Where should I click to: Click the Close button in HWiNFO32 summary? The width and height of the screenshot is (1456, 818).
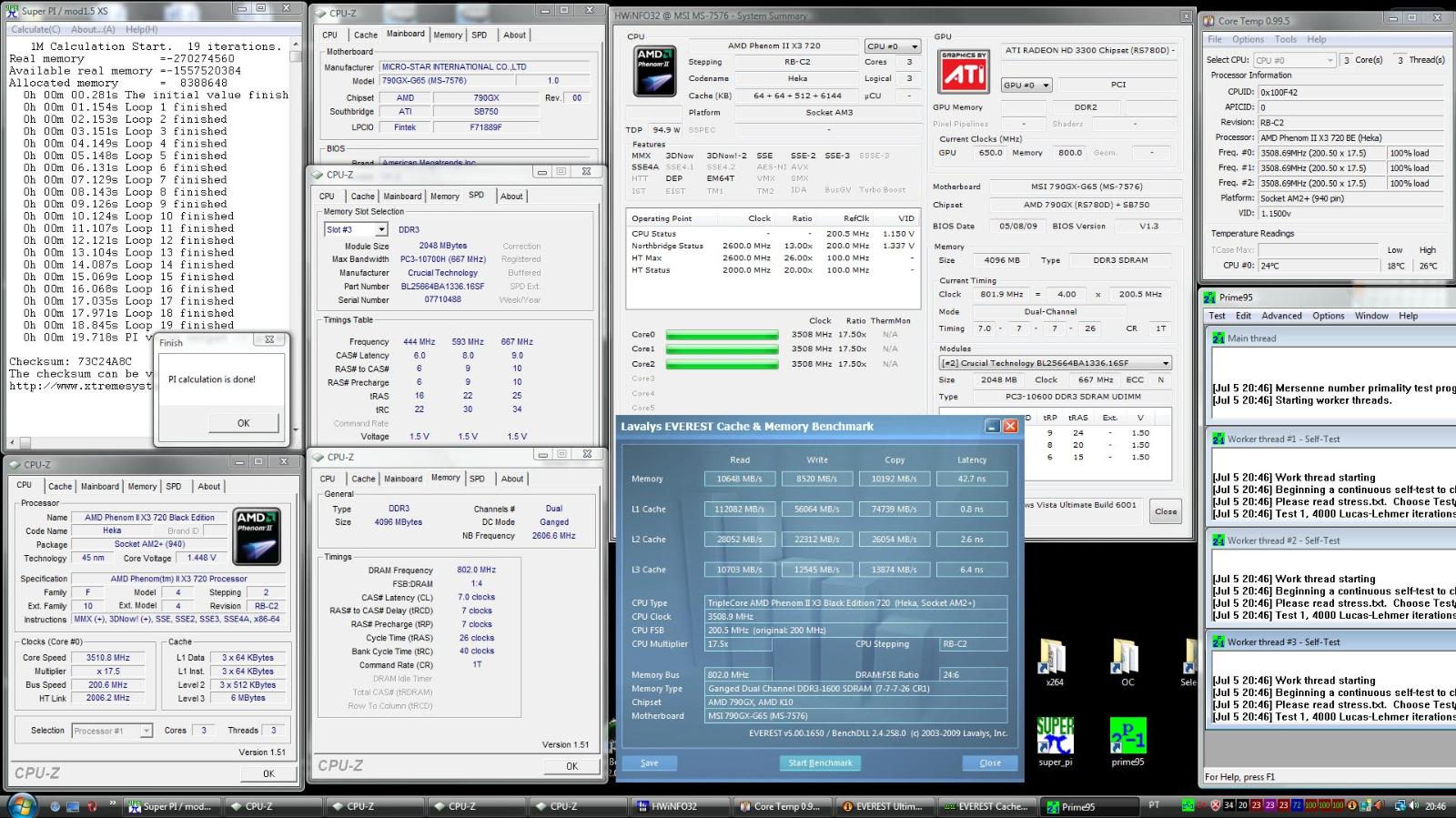coord(1166,511)
